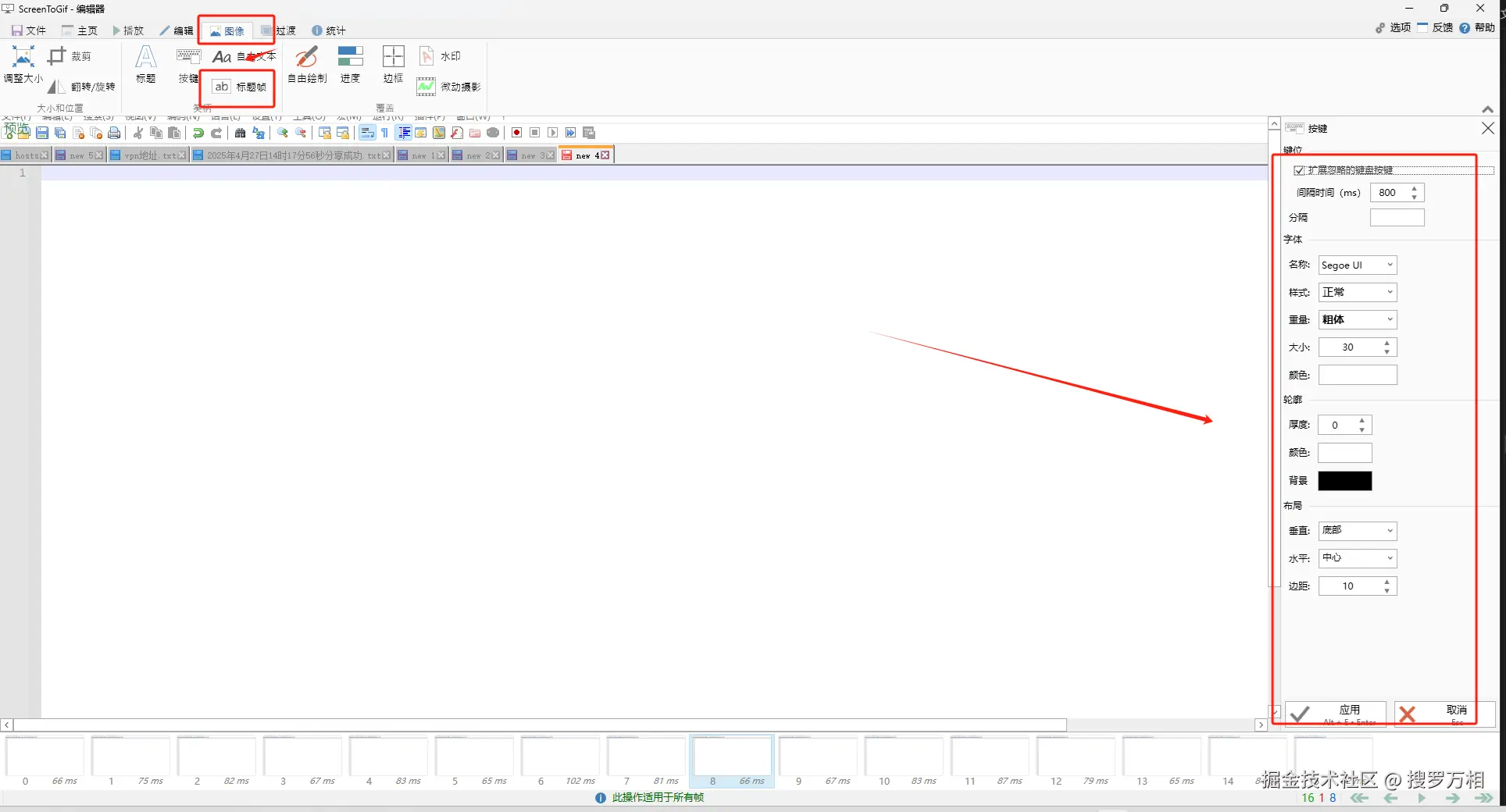Open the horizontal alignment (水平) dropdown
Image resolution: width=1506 pixels, height=812 pixels.
pyautogui.click(x=1358, y=558)
